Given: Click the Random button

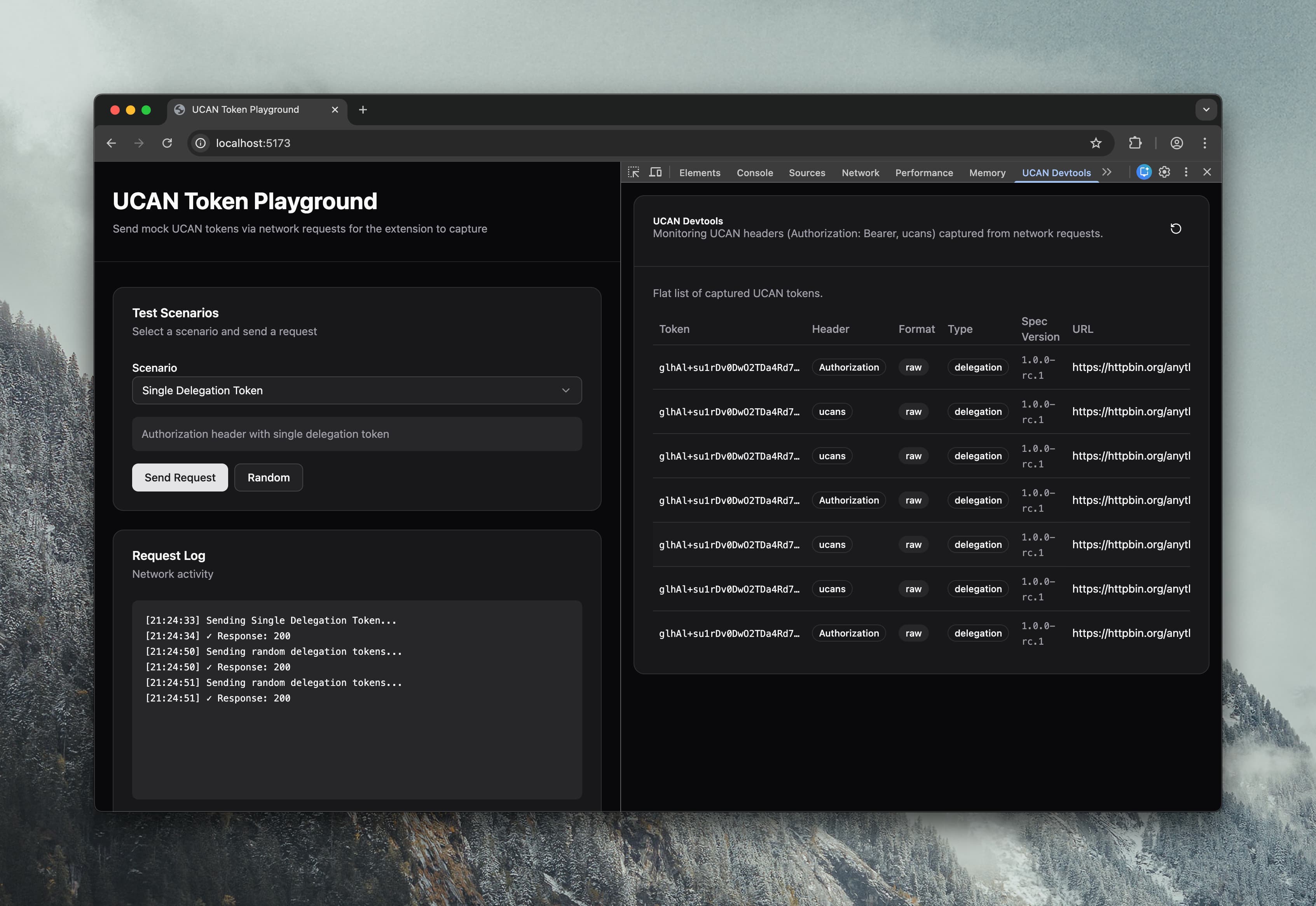Looking at the screenshot, I should 268,477.
